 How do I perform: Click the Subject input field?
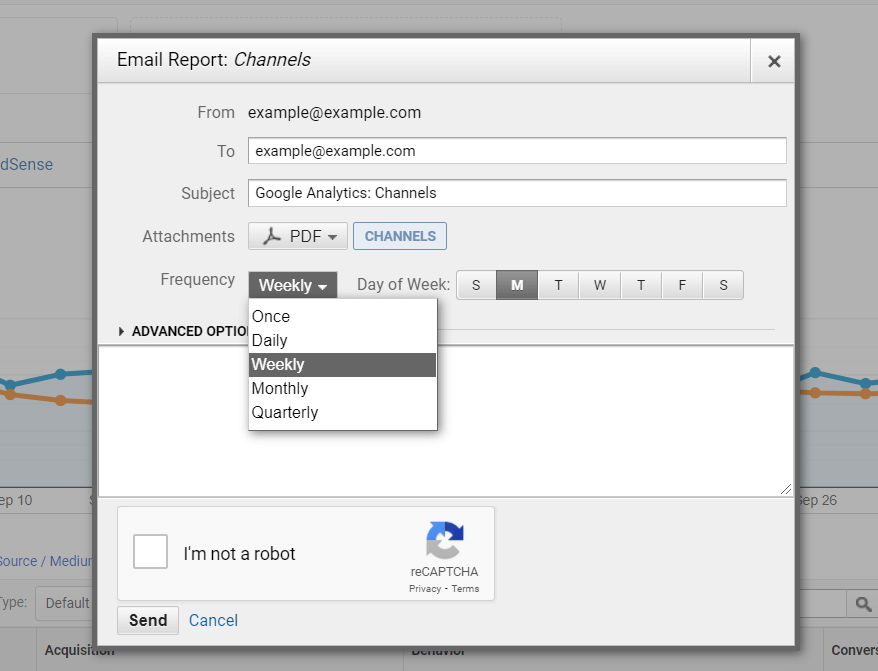click(517, 193)
